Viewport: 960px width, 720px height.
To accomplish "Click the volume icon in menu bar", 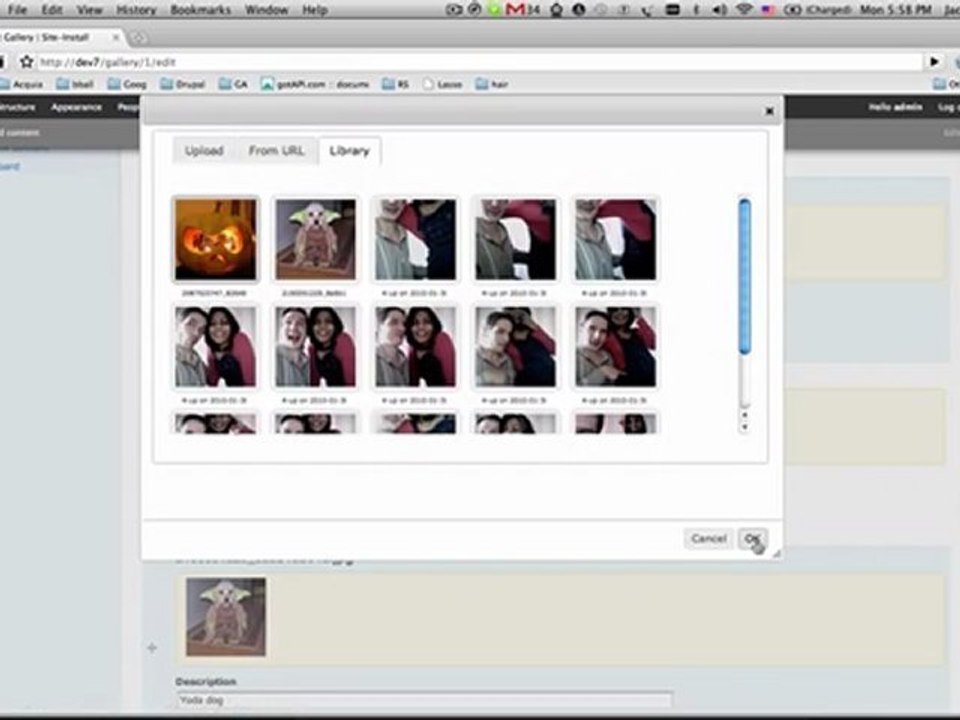I will coord(720,9).
